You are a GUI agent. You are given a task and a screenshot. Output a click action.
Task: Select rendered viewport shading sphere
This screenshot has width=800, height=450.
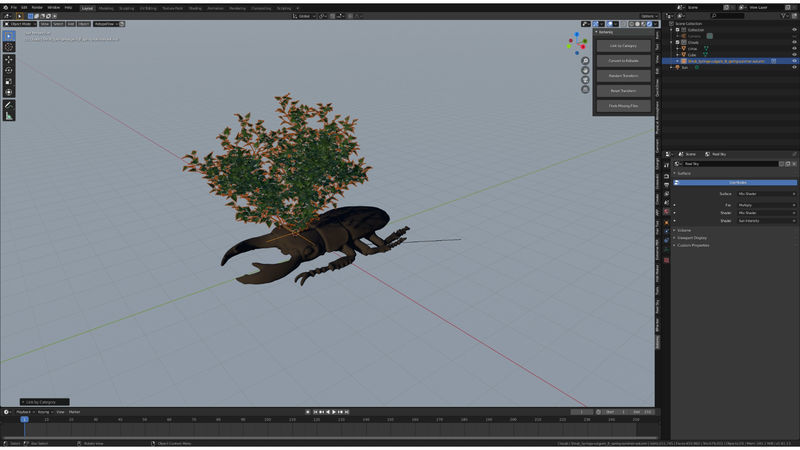pyautogui.click(x=649, y=24)
